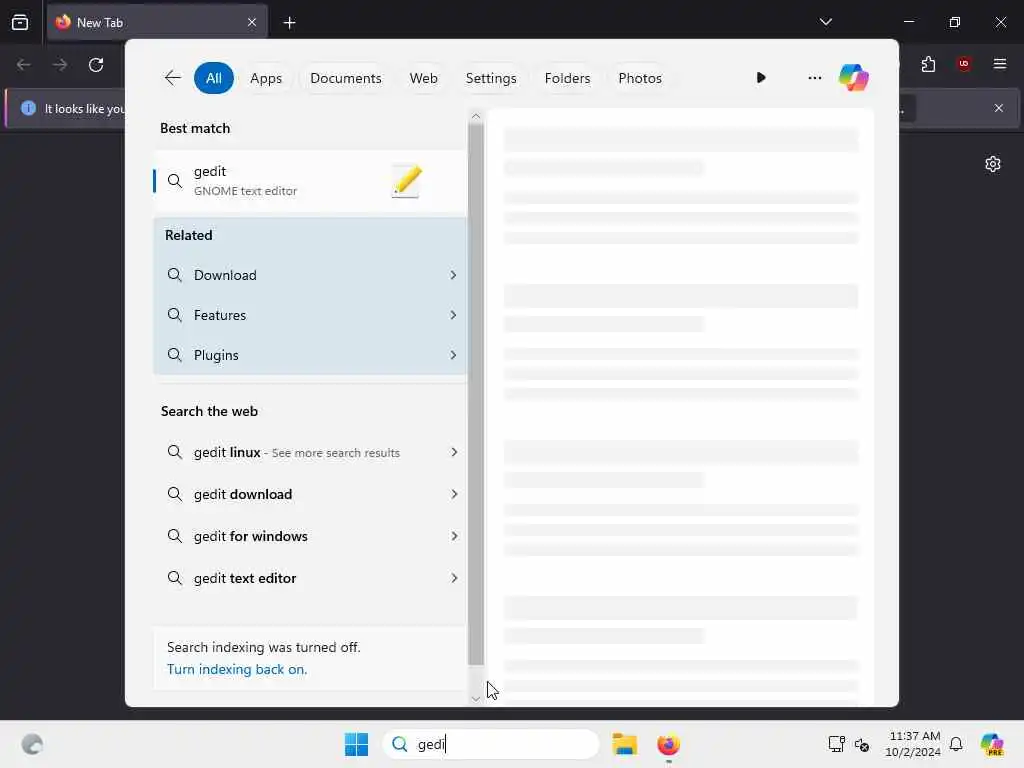
Task: Open the Windows Start menu
Action: coord(357,744)
